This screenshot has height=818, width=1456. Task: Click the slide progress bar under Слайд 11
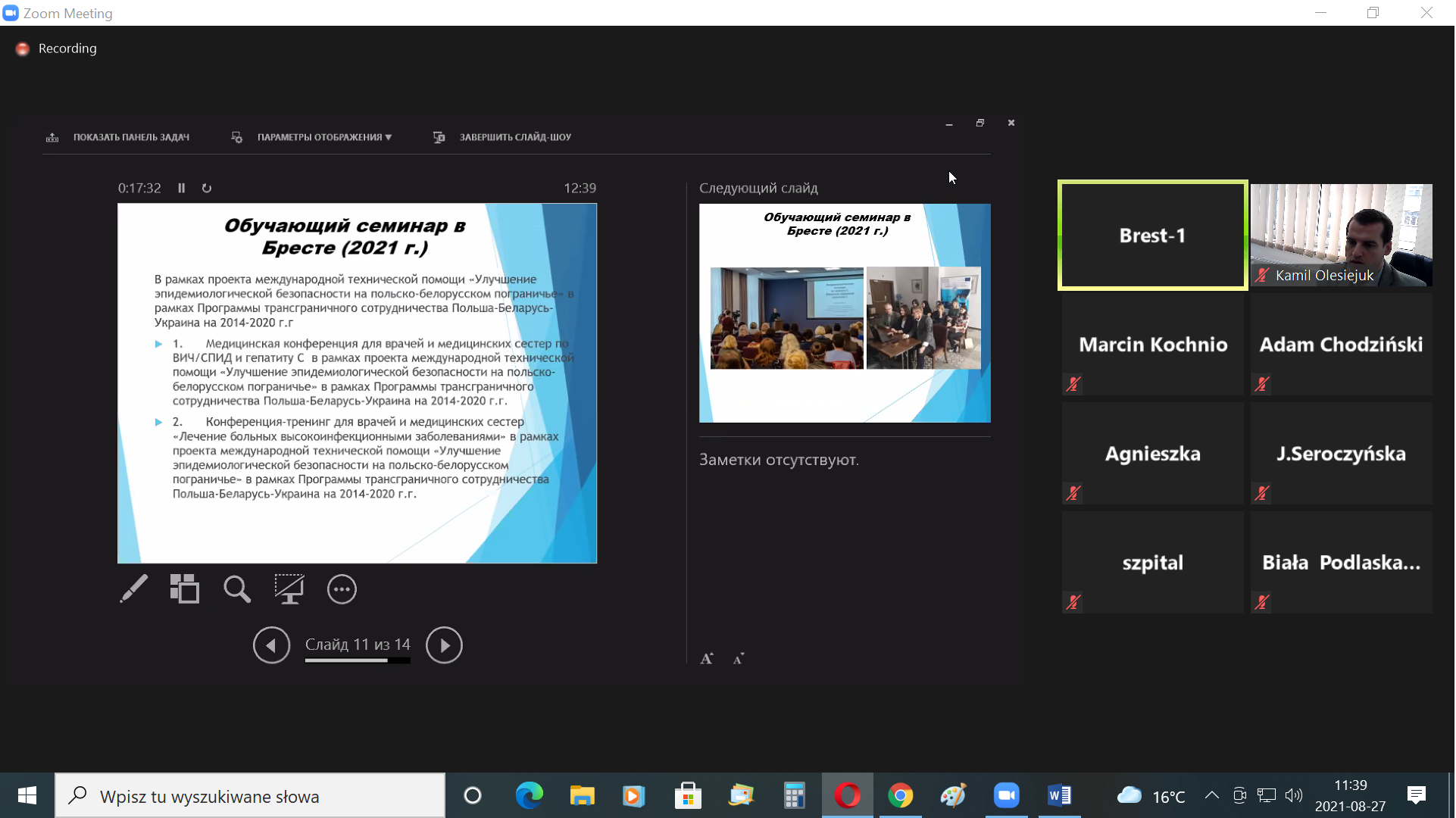coord(358,660)
